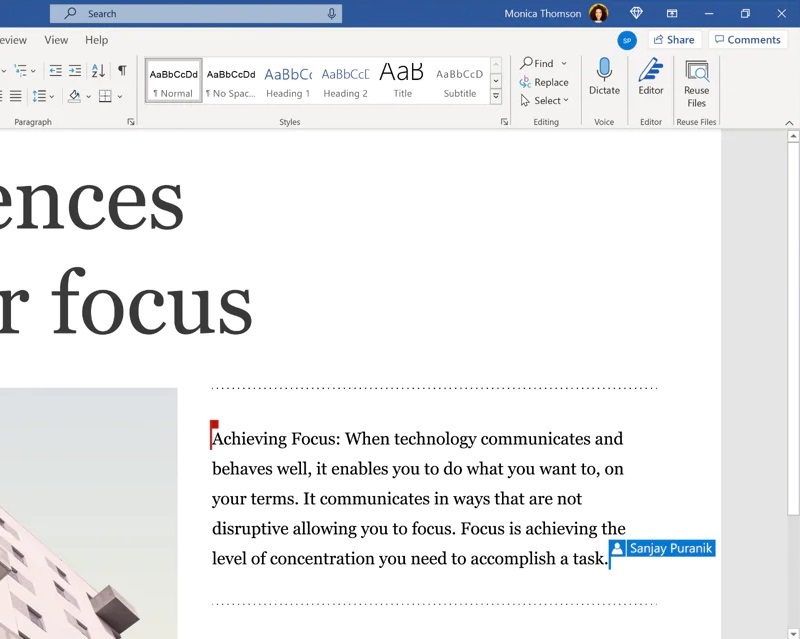800x639 pixels.
Task: Toggle paragraph formatting marks display
Action: click(x=122, y=71)
